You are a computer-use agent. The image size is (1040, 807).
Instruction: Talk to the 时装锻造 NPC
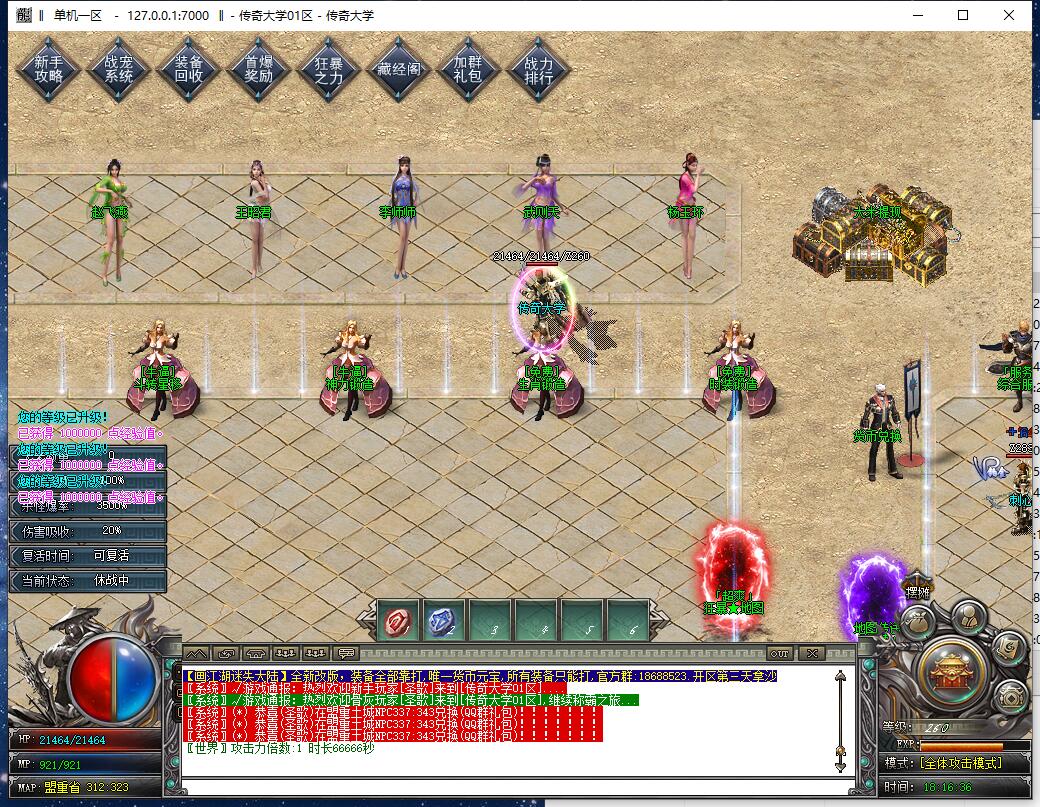(x=736, y=371)
